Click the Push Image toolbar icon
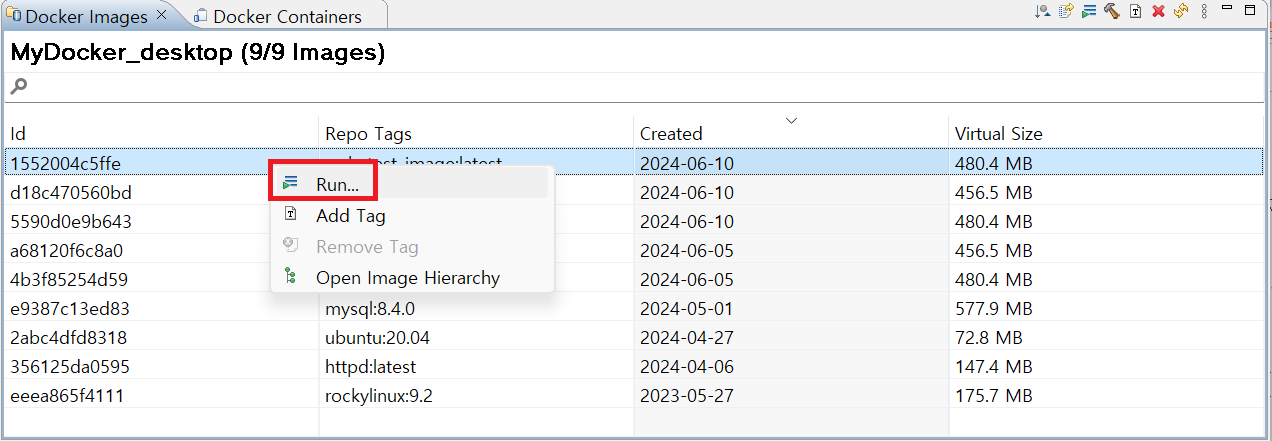The width and height of the screenshot is (1272, 441). pos(1066,11)
